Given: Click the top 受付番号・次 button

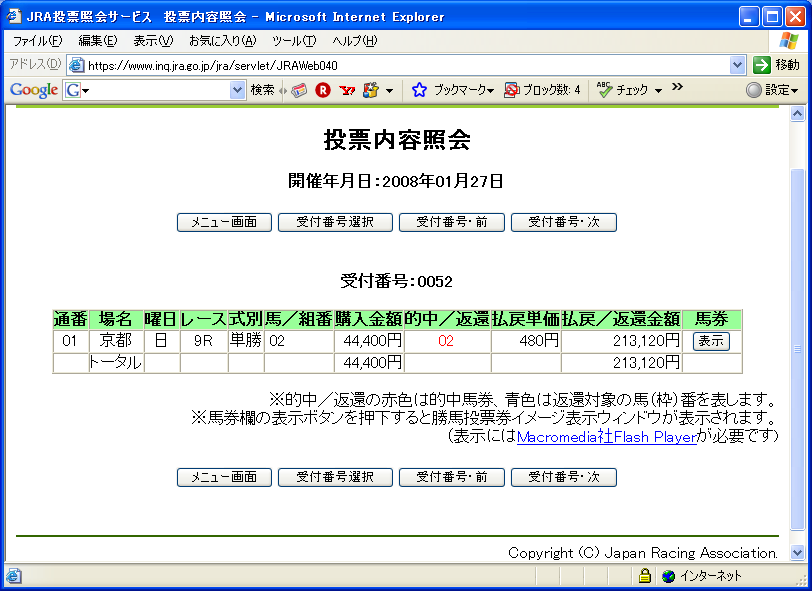Looking at the screenshot, I should coord(564,222).
